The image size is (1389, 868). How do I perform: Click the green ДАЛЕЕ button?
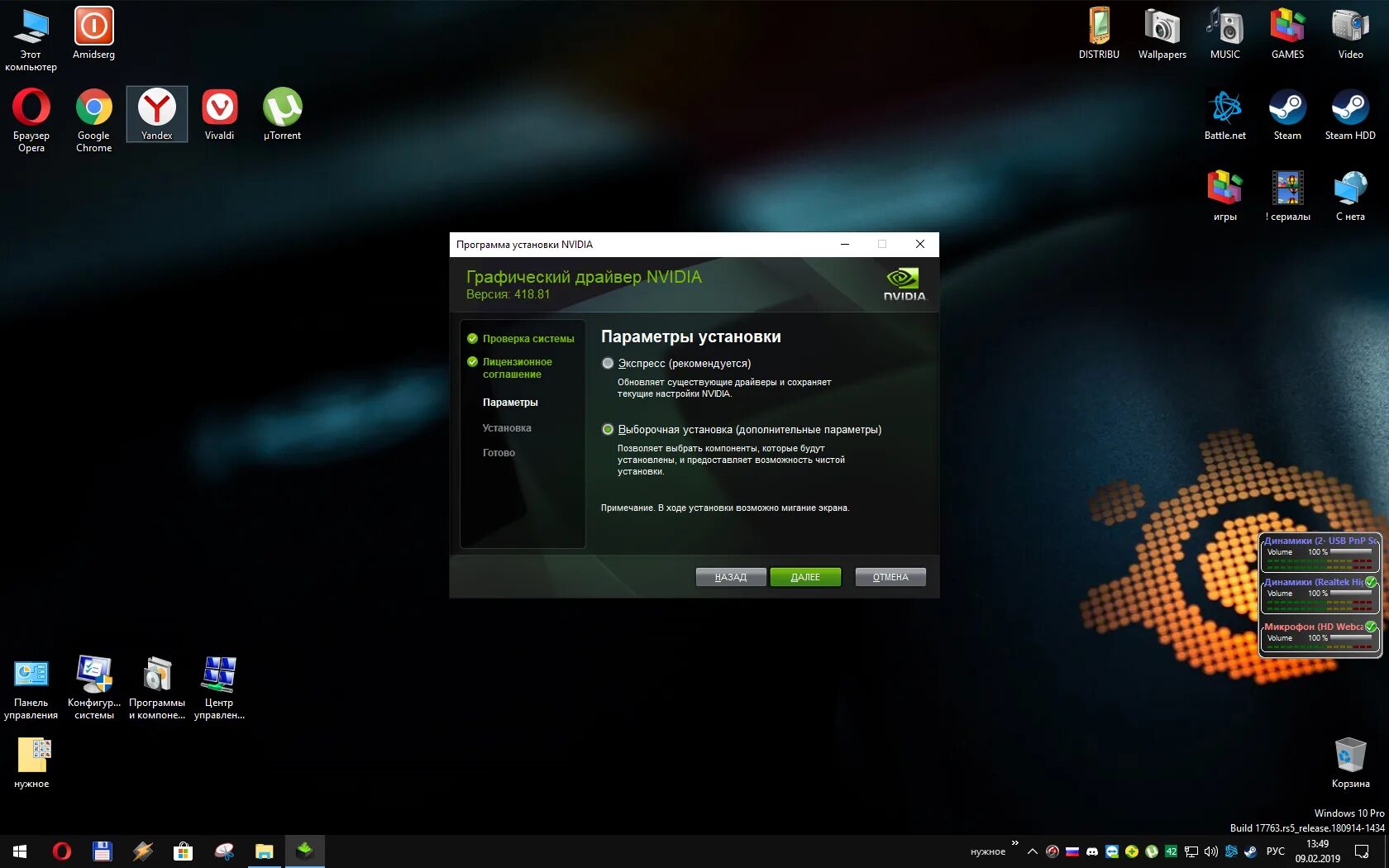coord(805,577)
